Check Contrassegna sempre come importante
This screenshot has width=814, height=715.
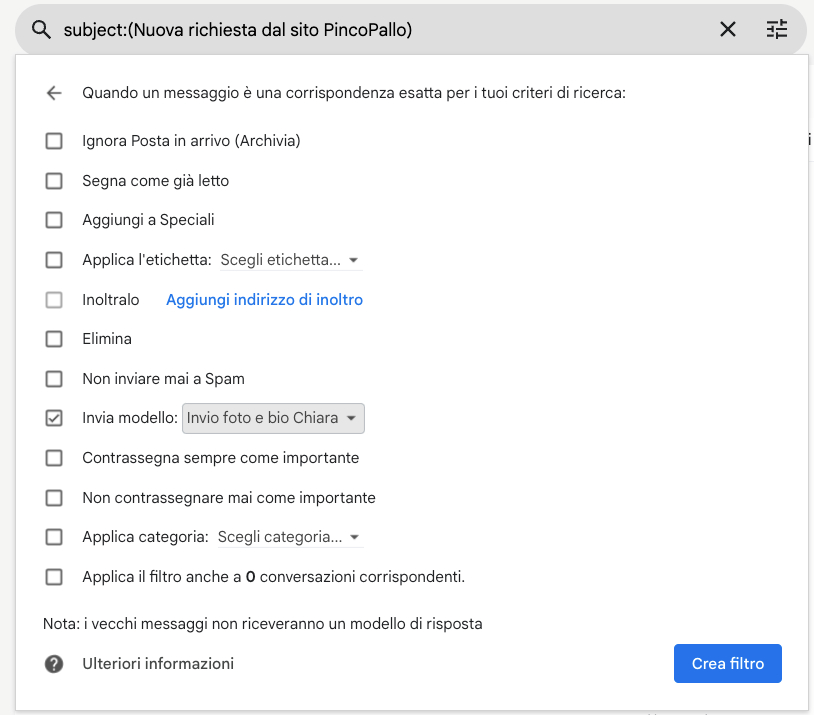pos(54,458)
